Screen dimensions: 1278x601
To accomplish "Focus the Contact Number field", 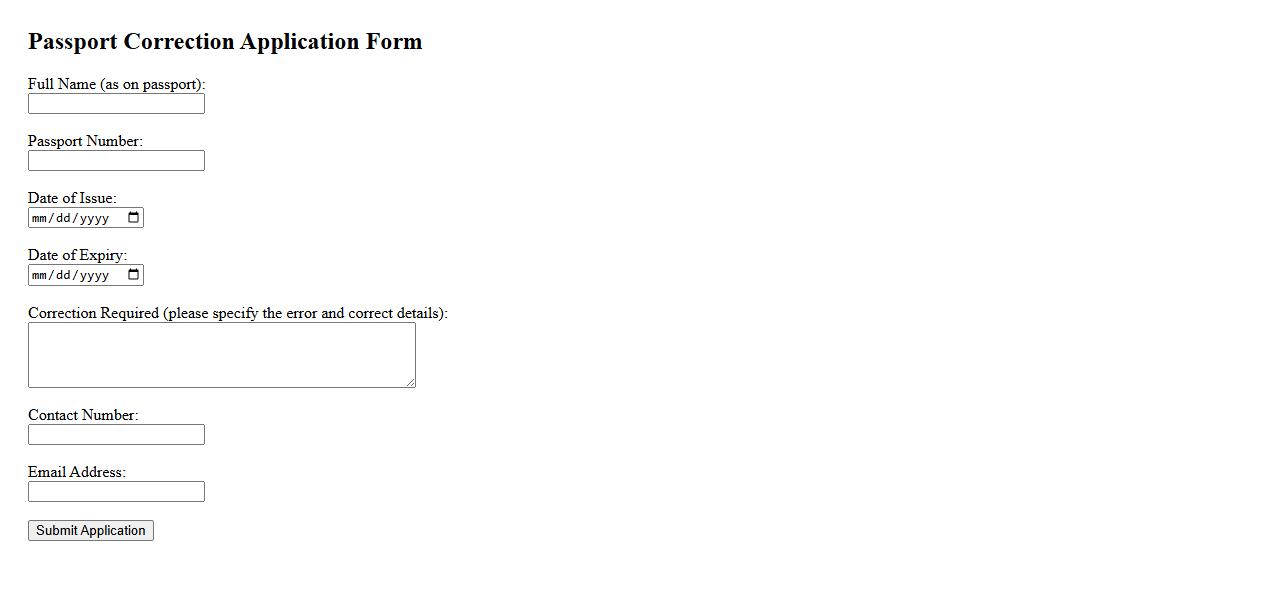I will click(x=116, y=435).
